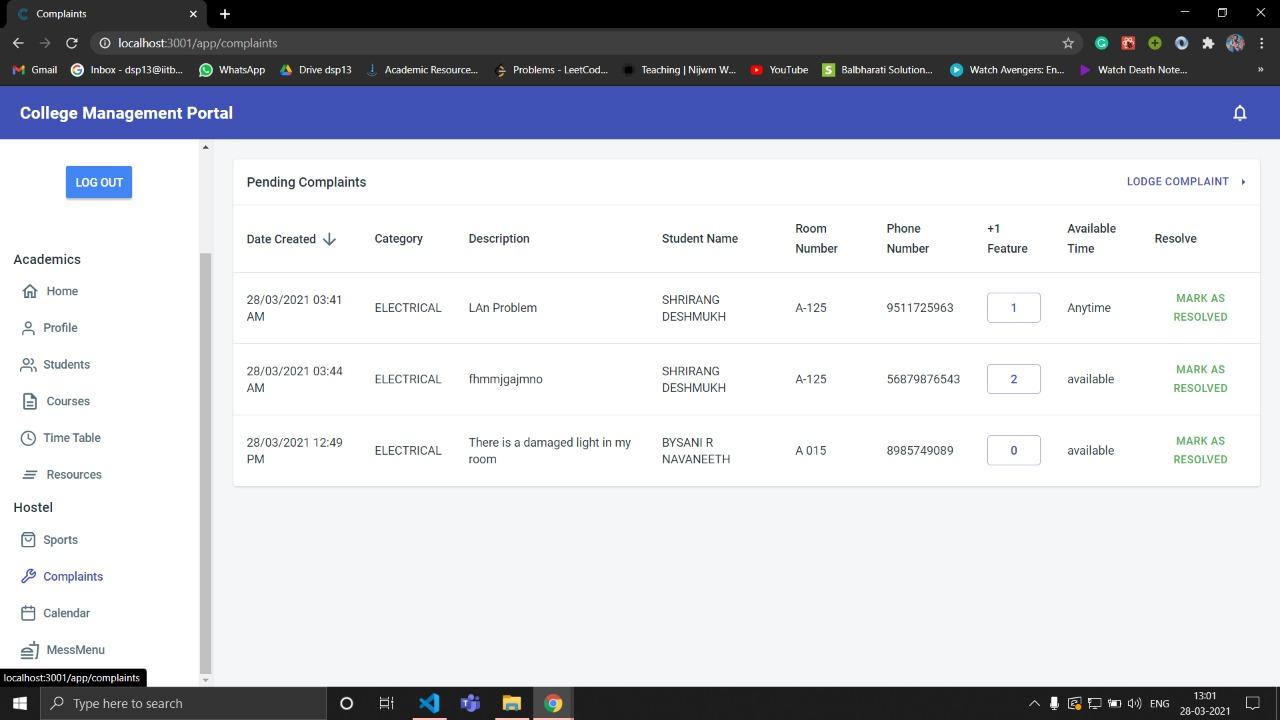The image size is (1280, 720).
Task: Mark LAn Problem complaint as resolved
Action: point(1200,308)
